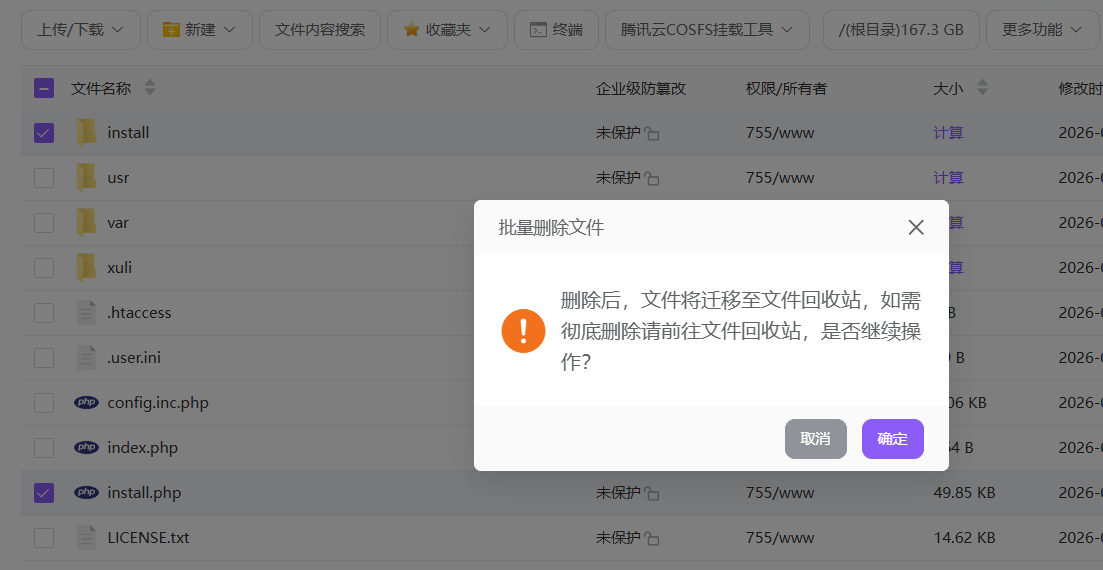This screenshot has height=570, width=1103.
Task: Click the install folder icon
Action: coord(86,132)
